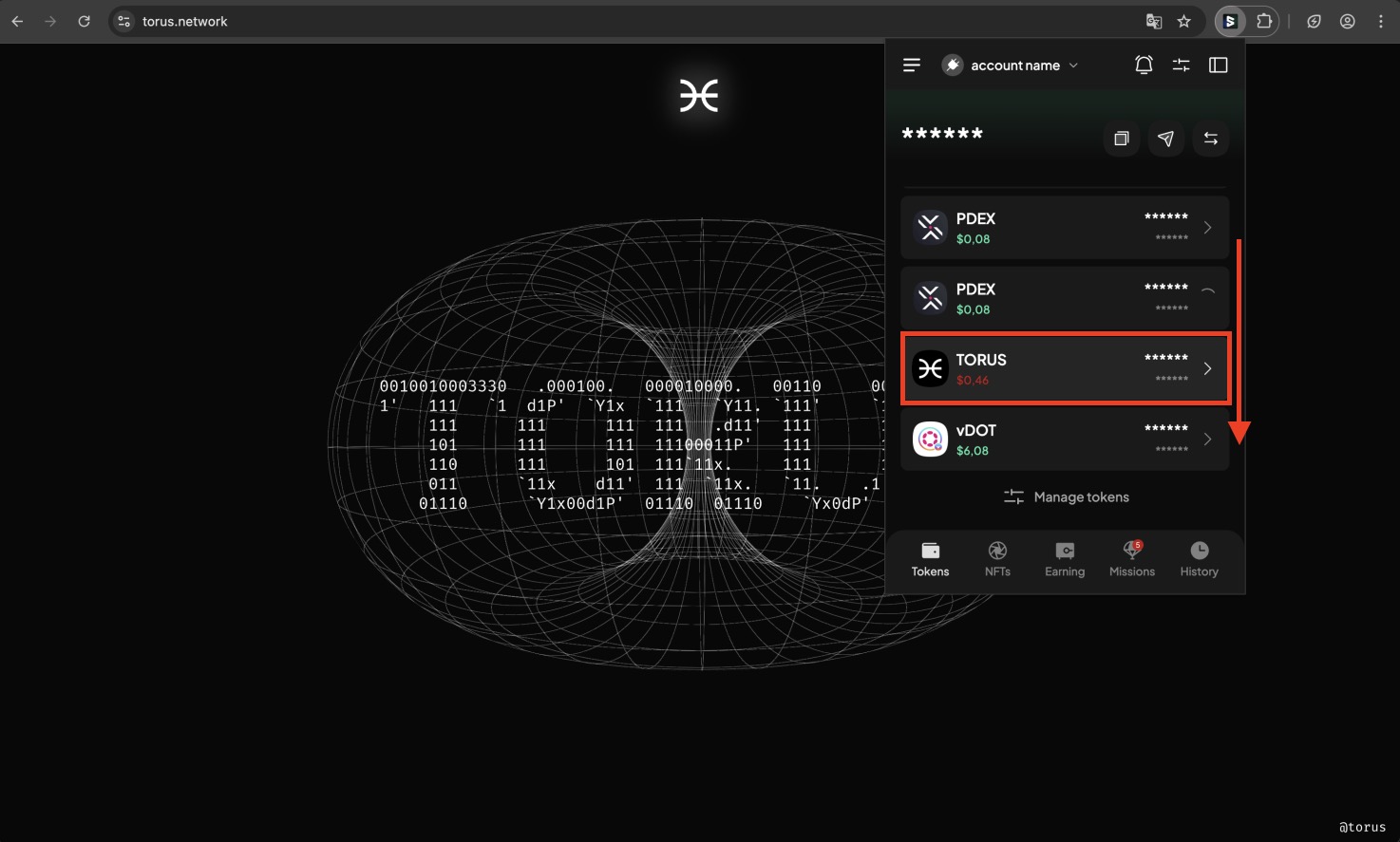Viewport: 1400px width, 842px height.
Task: Open the History tab
Action: coord(1199,559)
